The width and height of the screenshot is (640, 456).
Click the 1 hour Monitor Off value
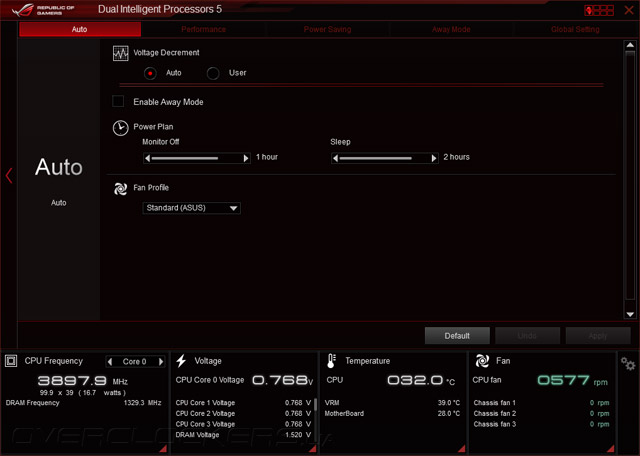267,157
